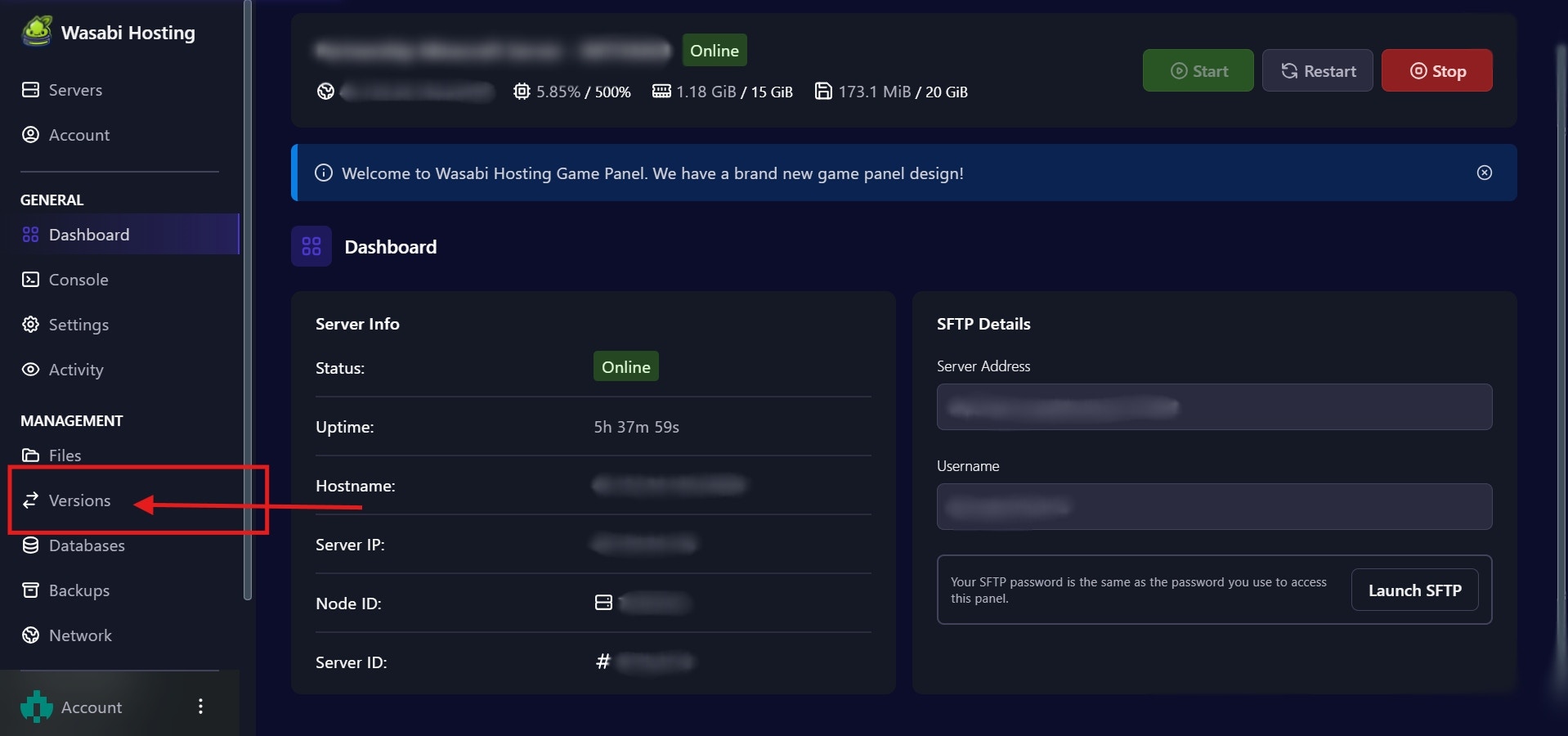
Task: Click the Dashboard heading grid icon
Action: (311, 246)
